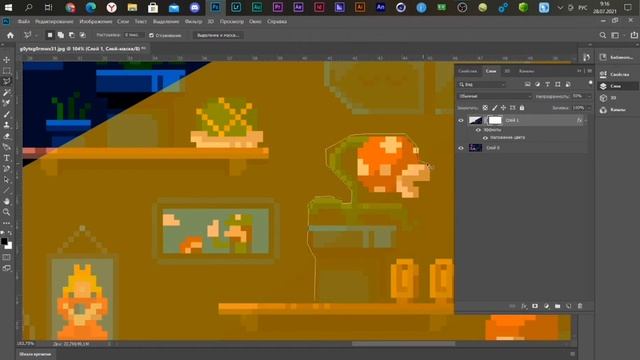Viewport: 640px width, 360px height.
Task: Open the Фильтр menu
Action: pos(193,22)
